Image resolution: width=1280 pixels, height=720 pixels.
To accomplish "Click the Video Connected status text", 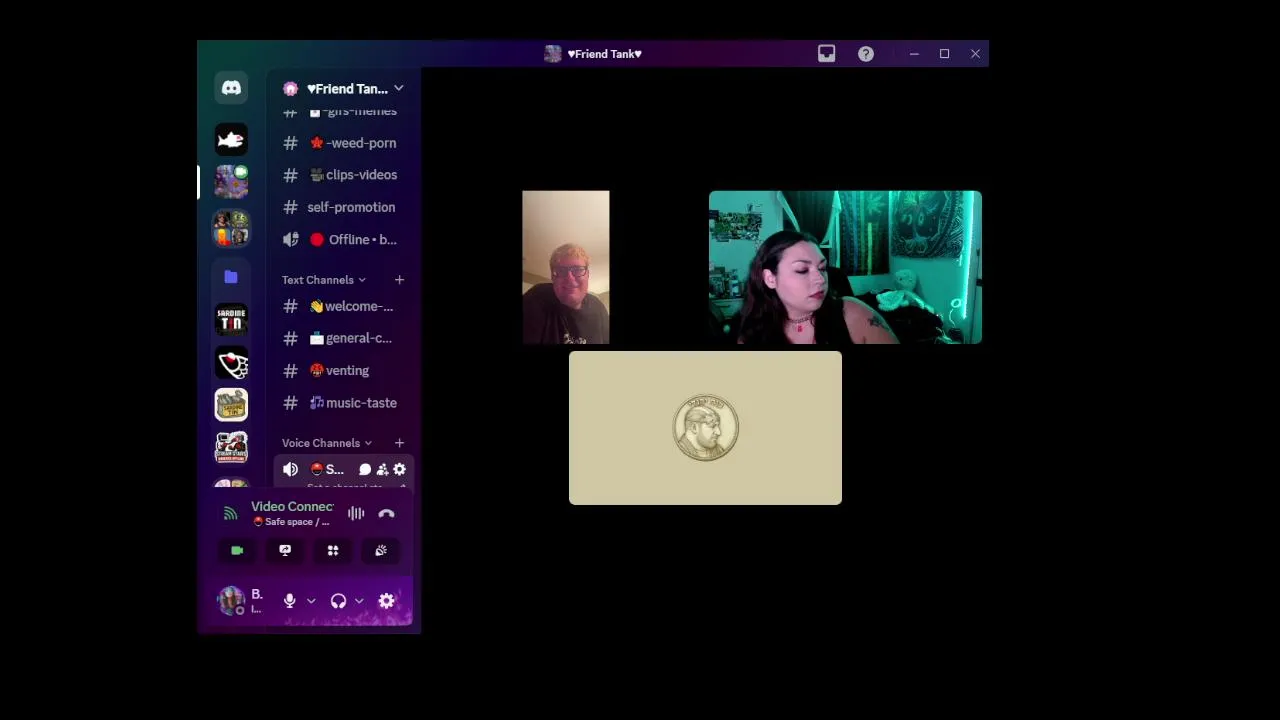I will coord(292,507).
